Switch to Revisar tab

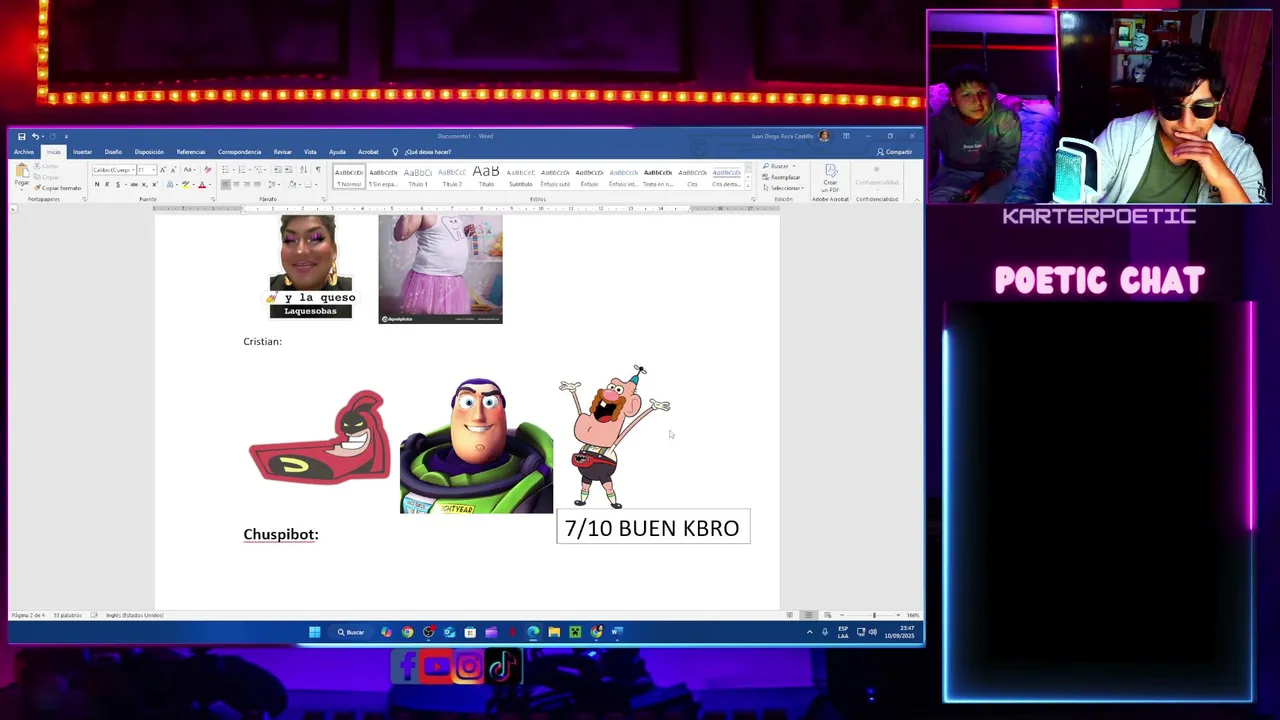point(282,152)
